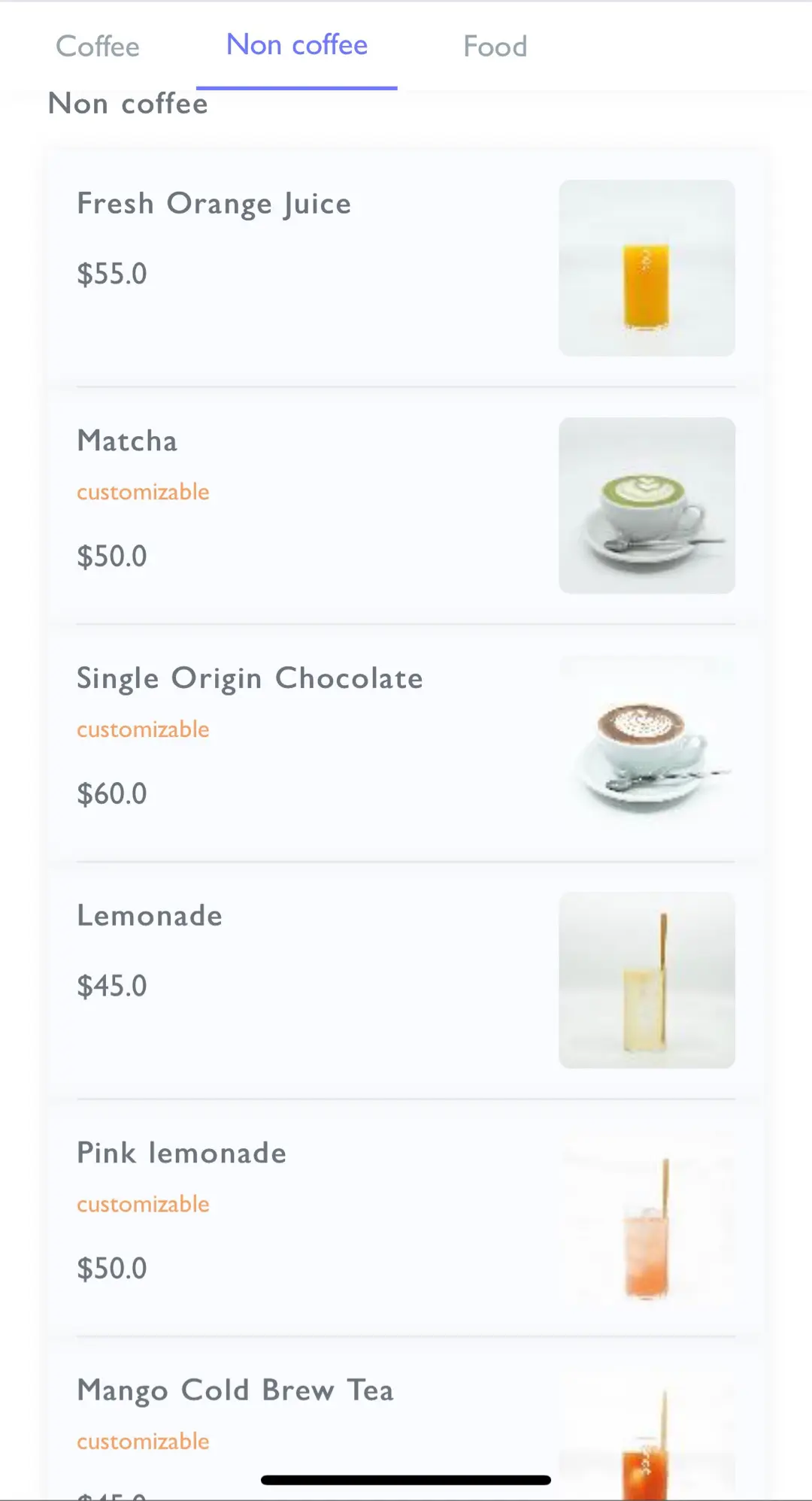Screen dimensions: 812x1501
Task: Tap the home indicator bar
Action: tap(406, 1480)
